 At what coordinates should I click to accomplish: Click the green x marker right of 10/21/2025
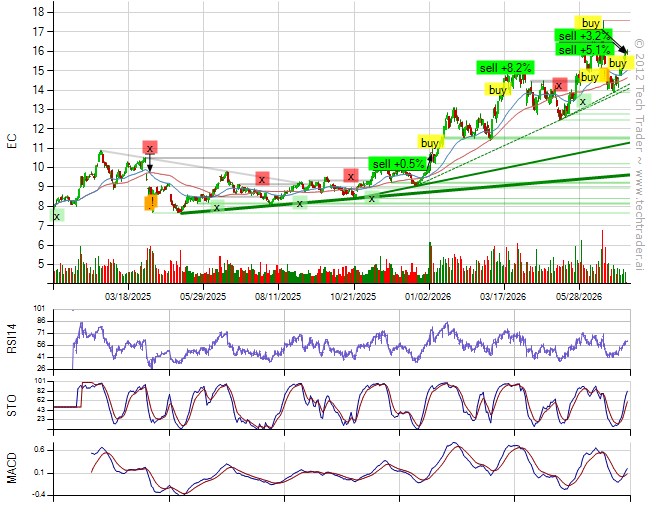coord(372,198)
